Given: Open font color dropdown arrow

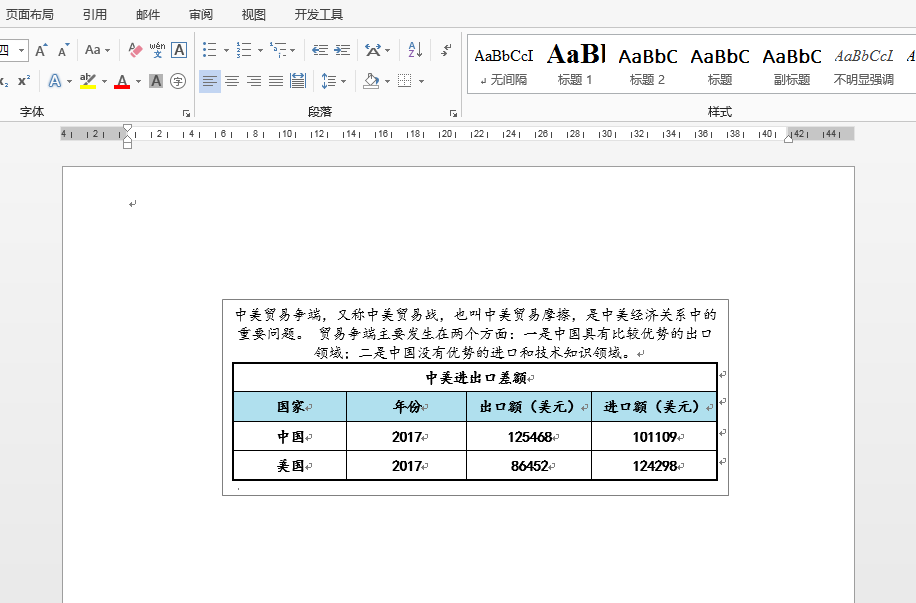Looking at the screenshot, I should point(138,81).
